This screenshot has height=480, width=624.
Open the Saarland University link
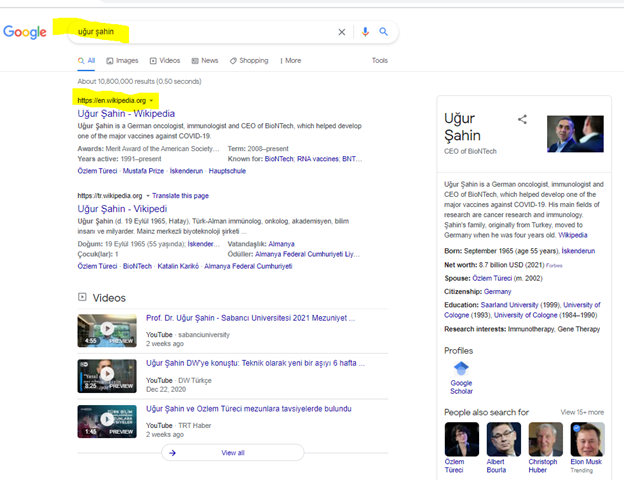(x=509, y=305)
